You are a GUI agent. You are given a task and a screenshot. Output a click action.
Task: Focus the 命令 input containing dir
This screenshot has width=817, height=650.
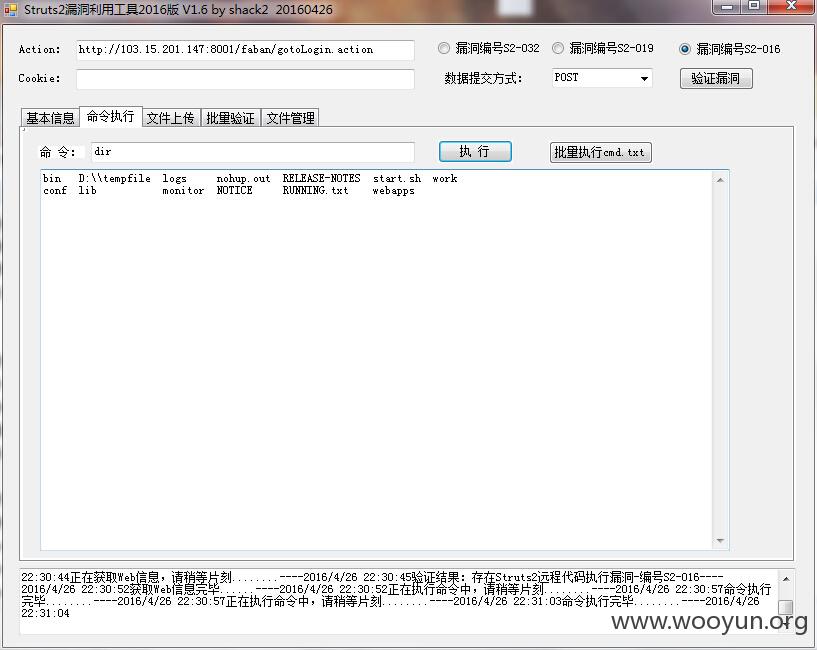pos(253,152)
